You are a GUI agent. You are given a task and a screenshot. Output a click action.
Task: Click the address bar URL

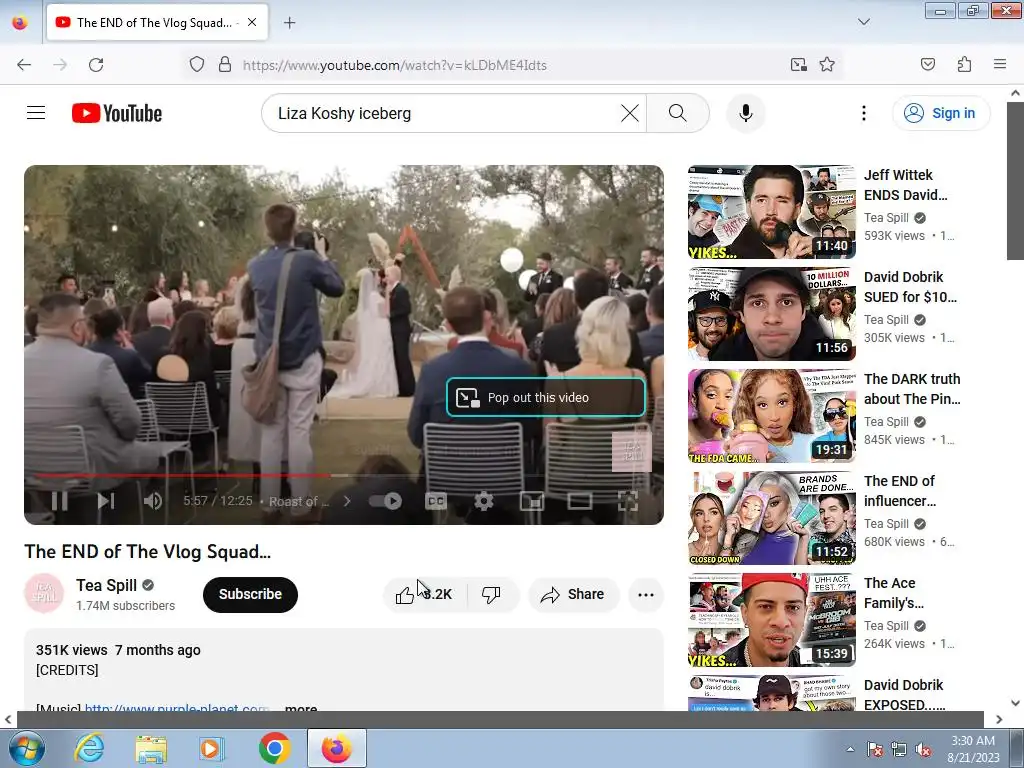click(394, 65)
